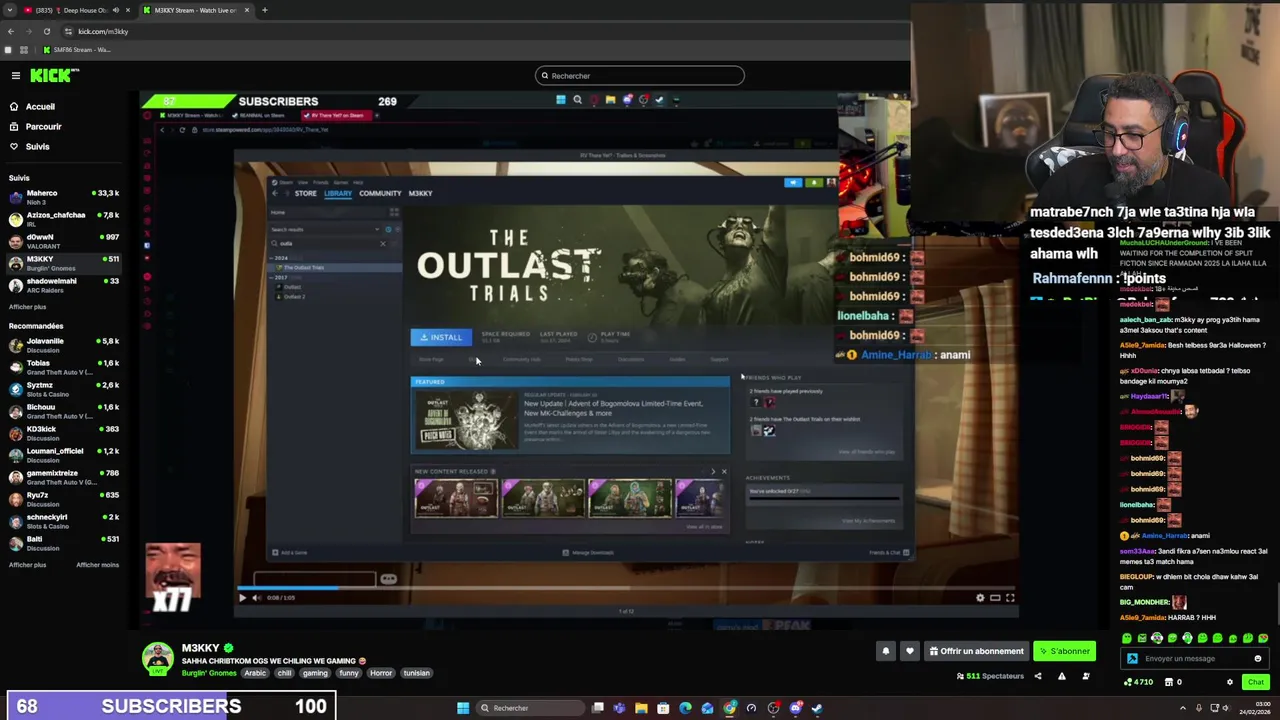Open the 511 Spectateurs viewer count
Image resolution: width=1280 pixels, height=720 pixels.
coord(990,677)
